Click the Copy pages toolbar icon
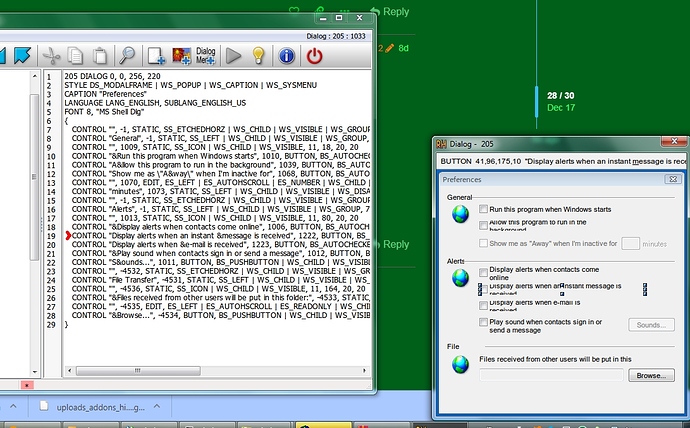The image size is (690, 428). click(x=75, y=56)
